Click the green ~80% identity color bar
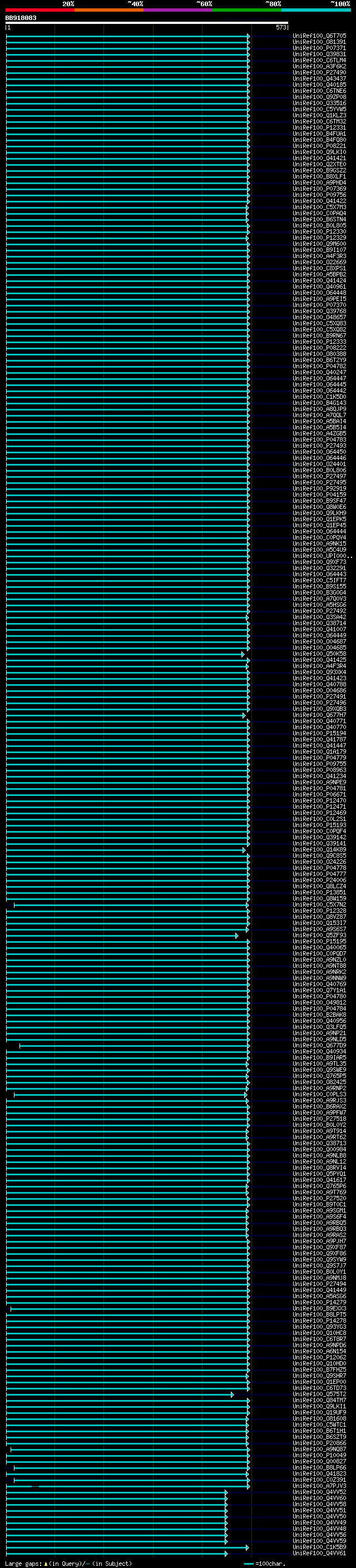Viewport: 356px width, 1568px height. 247,10
